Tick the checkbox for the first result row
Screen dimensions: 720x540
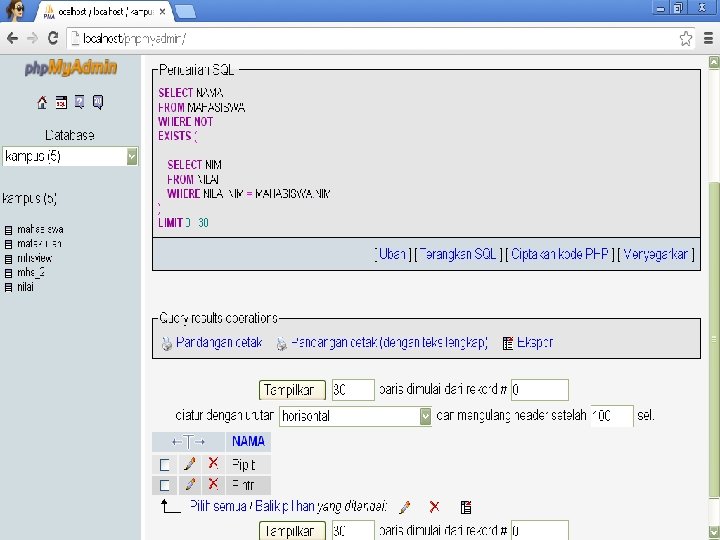coord(164,465)
